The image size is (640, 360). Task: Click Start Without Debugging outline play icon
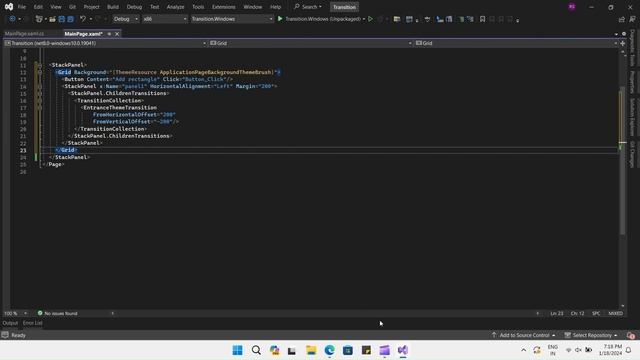[x=370, y=19]
